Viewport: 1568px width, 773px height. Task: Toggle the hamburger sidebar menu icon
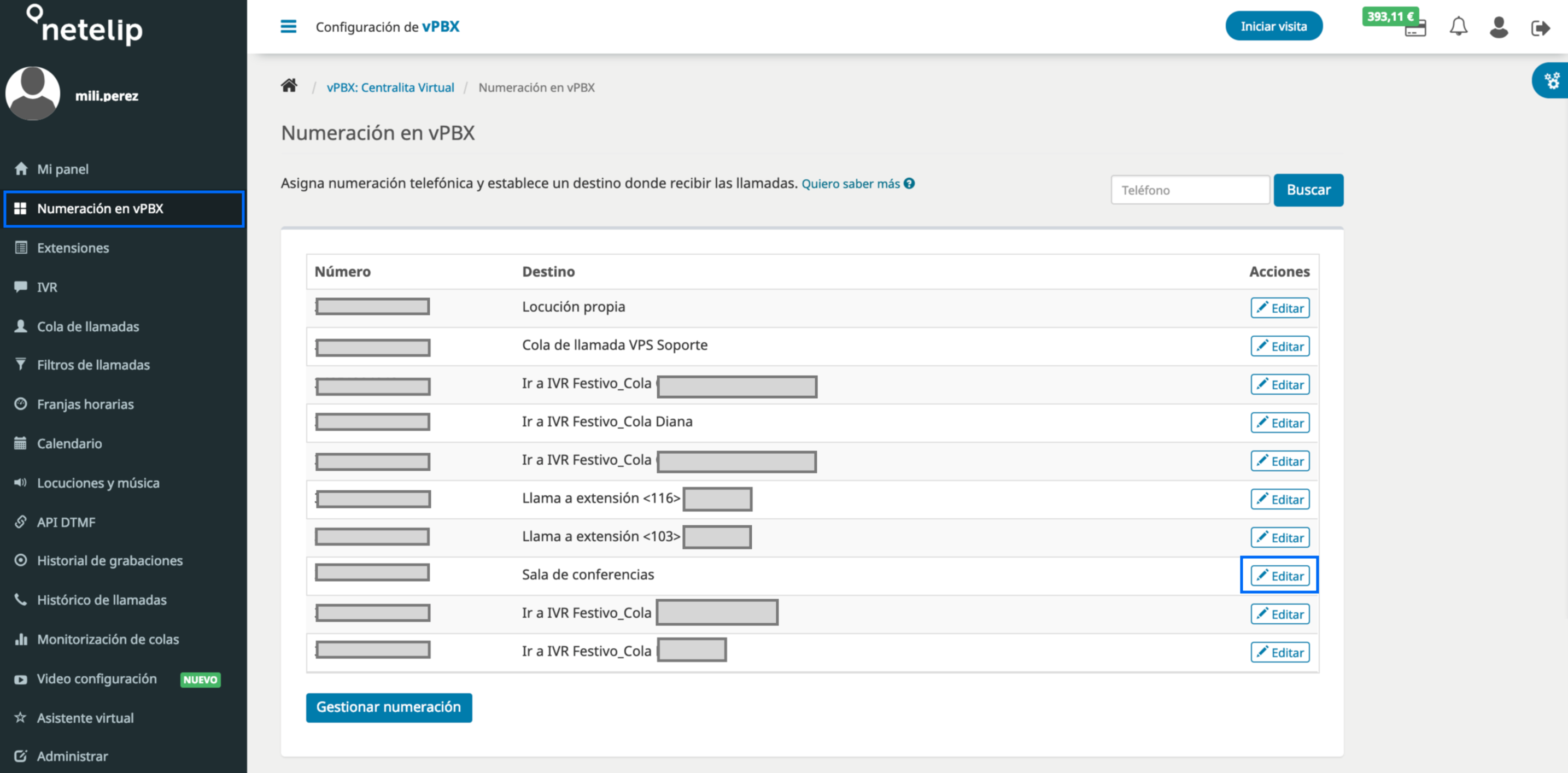288,26
